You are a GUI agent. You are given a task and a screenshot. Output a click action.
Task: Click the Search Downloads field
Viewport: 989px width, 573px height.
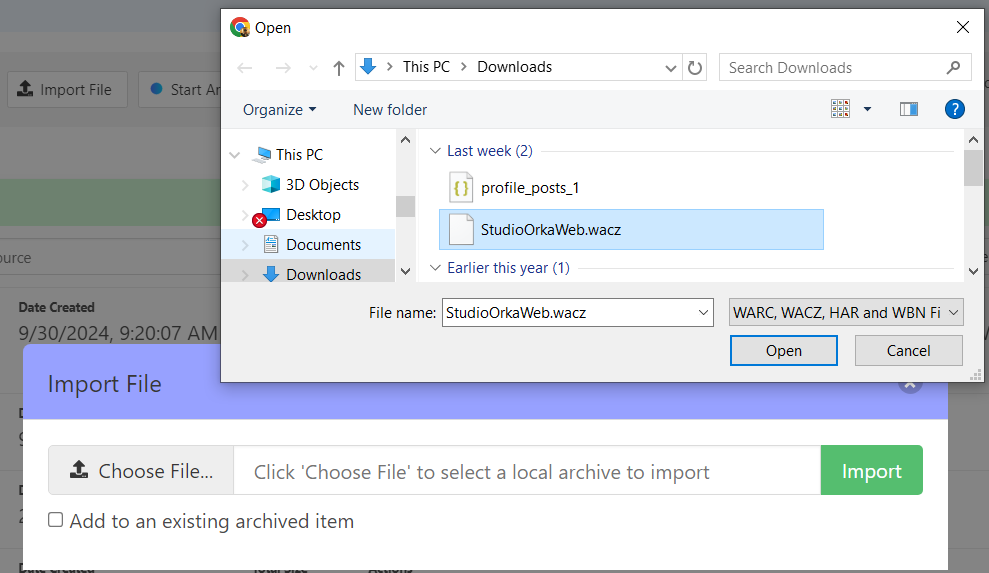coord(830,68)
